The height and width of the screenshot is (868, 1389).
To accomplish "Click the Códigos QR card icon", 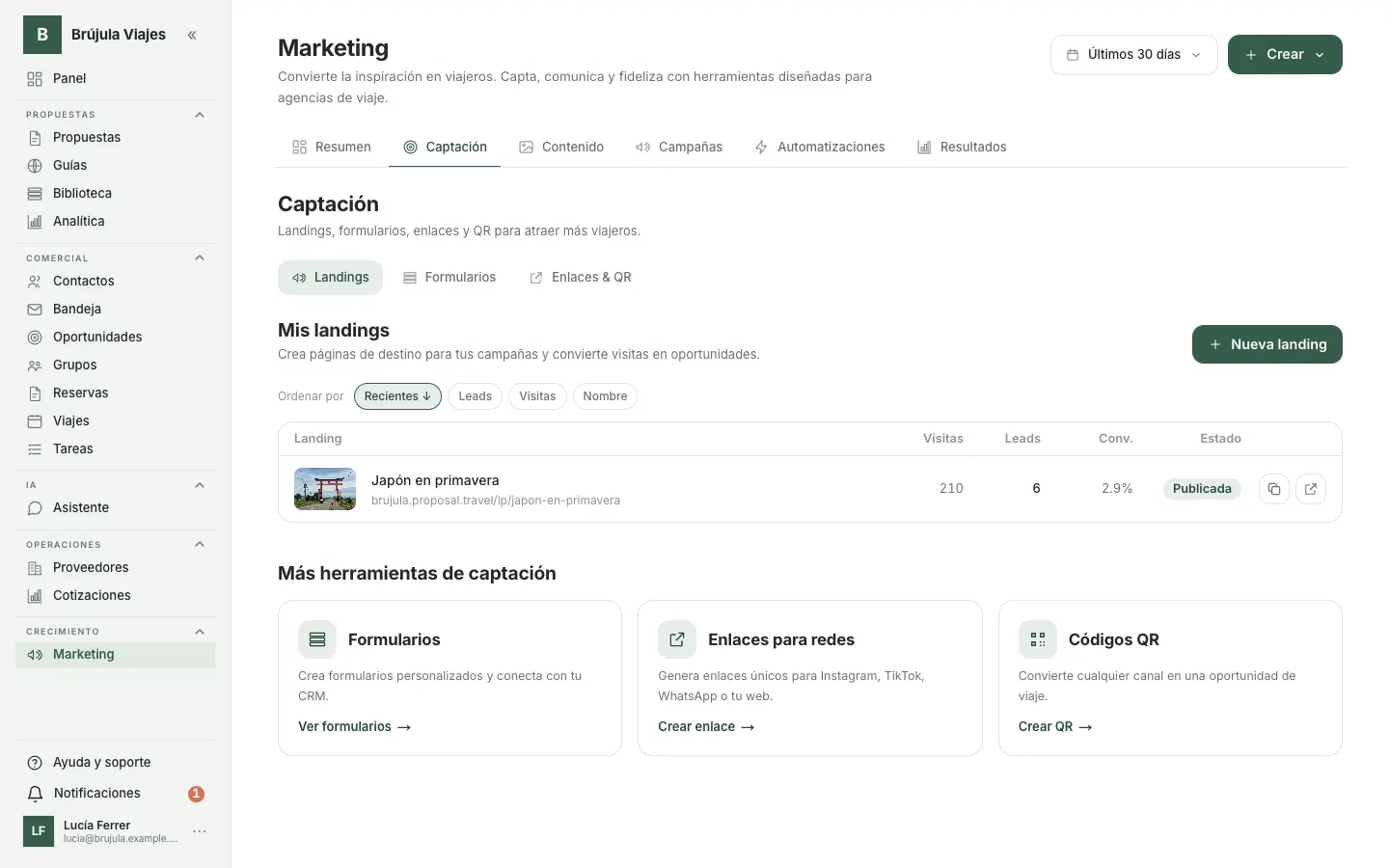I will (1038, 639).
